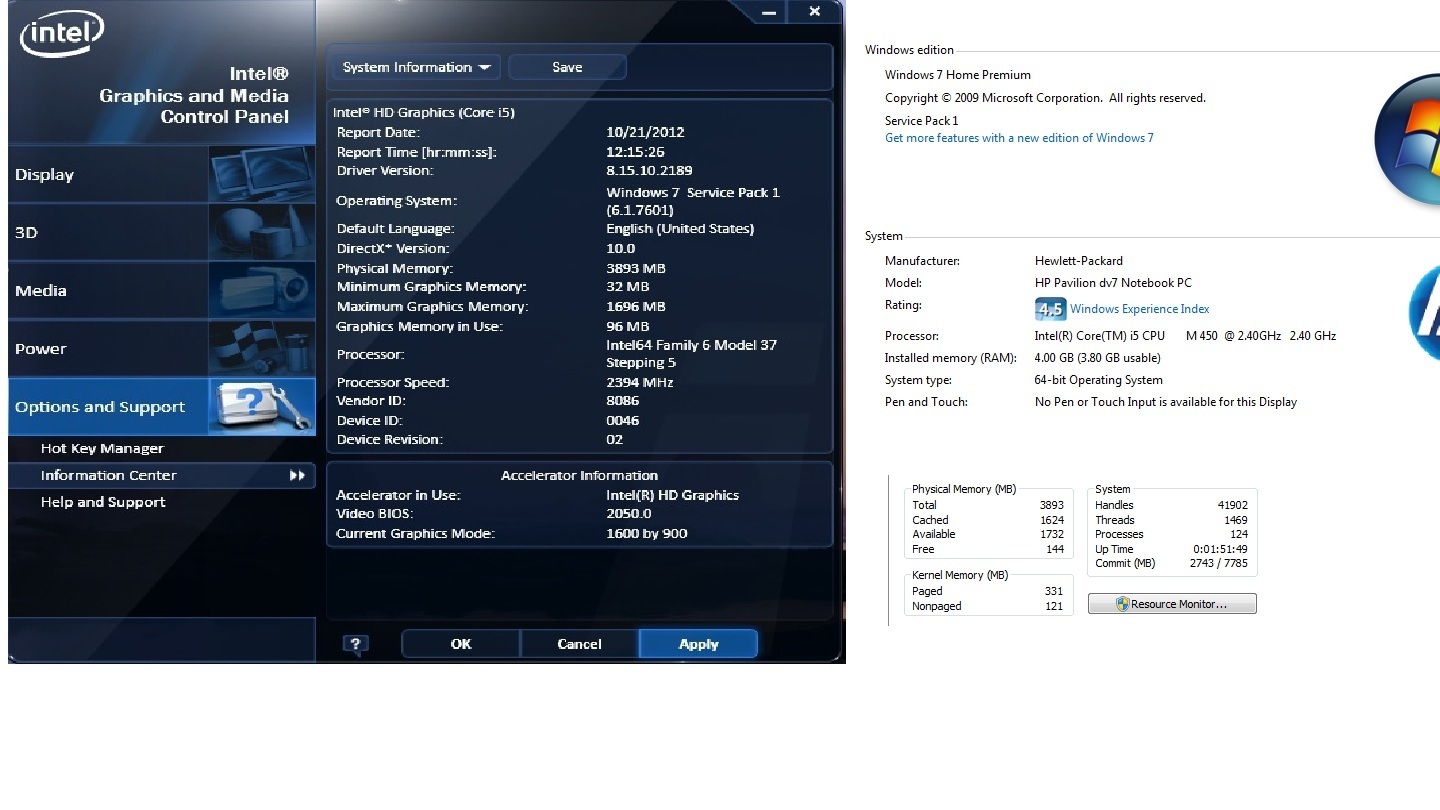
Task: Click the Up Time value 0:01:51:49
Action: pos(1220,549)
